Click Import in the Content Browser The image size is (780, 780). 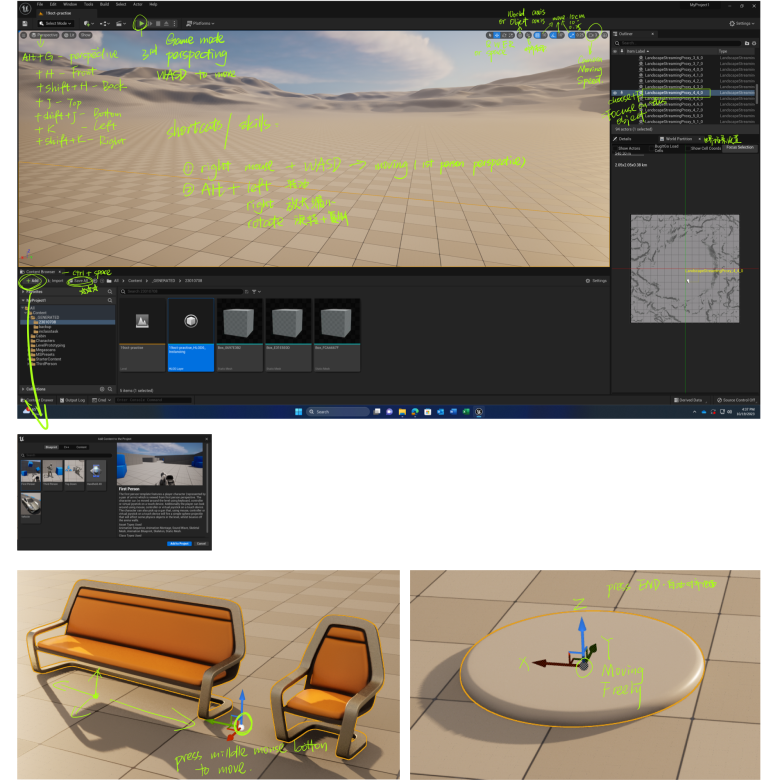click(56, 281)
